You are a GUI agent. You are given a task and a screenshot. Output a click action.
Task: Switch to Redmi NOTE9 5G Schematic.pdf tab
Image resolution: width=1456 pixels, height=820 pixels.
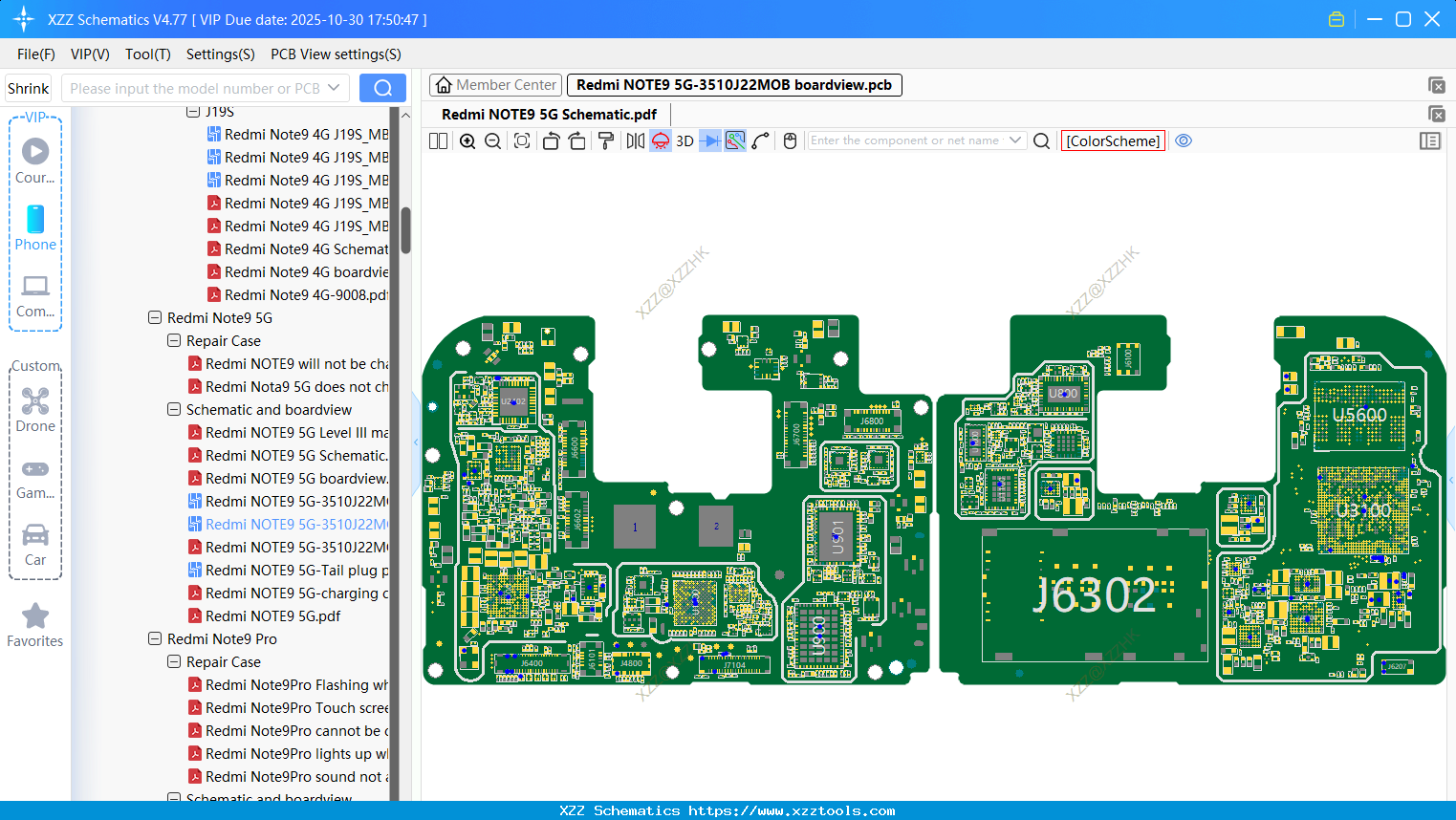pos(549,115)
